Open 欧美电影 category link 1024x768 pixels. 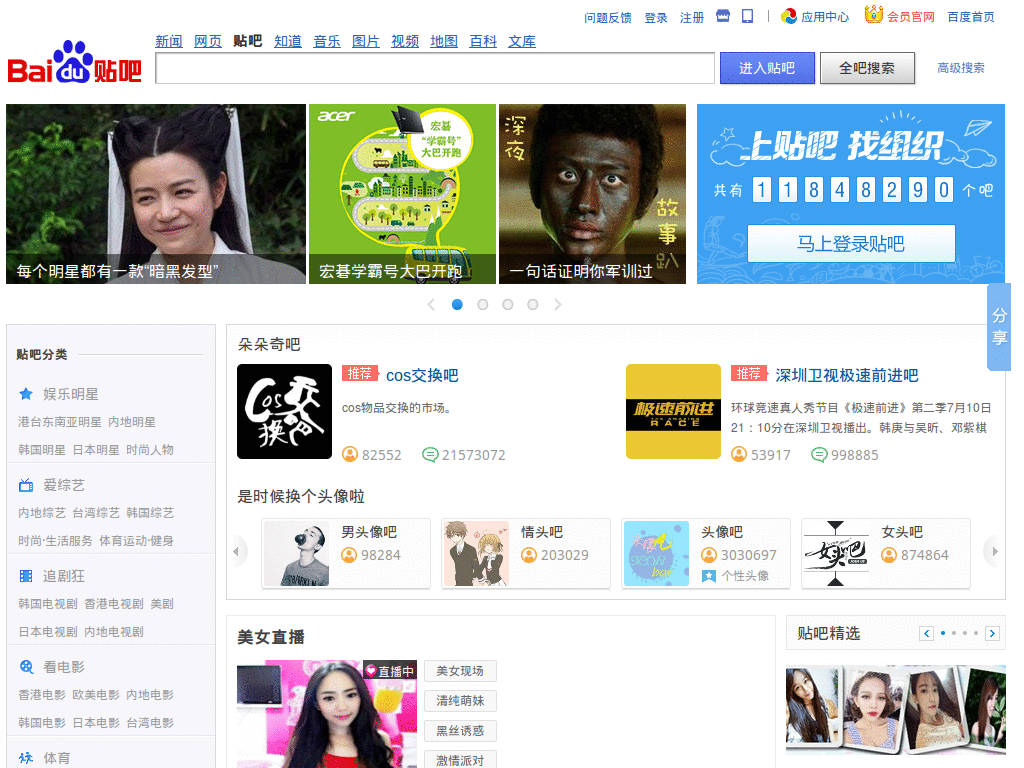96,695
